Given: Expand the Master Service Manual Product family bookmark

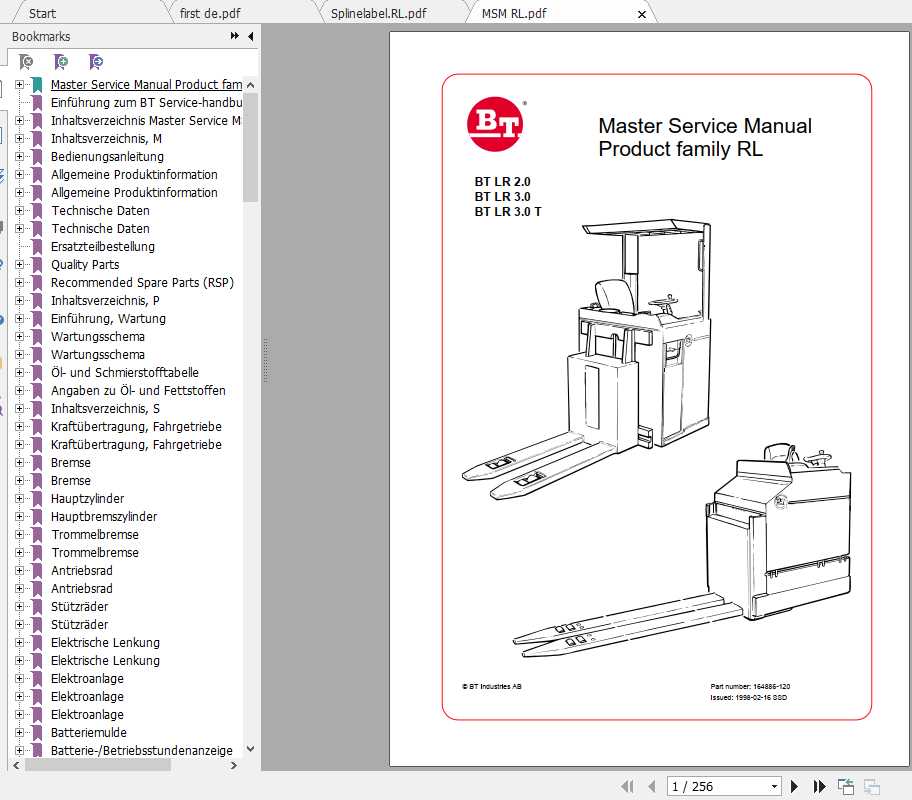Looking at the screenshot, I should (x=19, y=84).
